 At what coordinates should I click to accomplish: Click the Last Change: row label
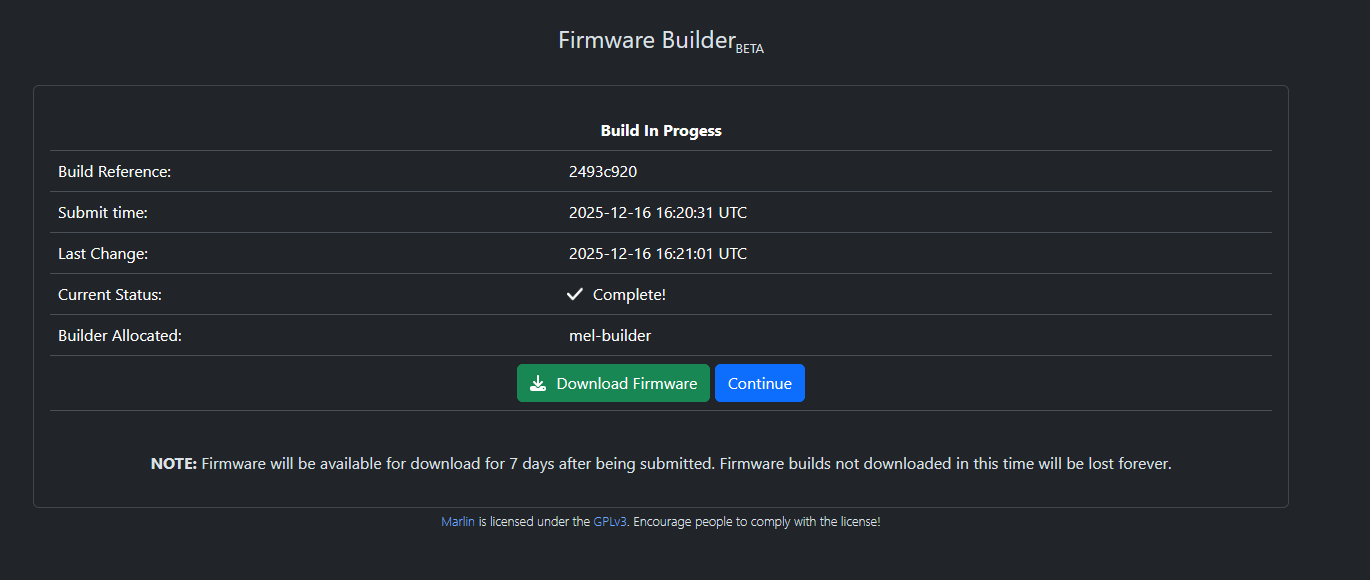point(103,253)
